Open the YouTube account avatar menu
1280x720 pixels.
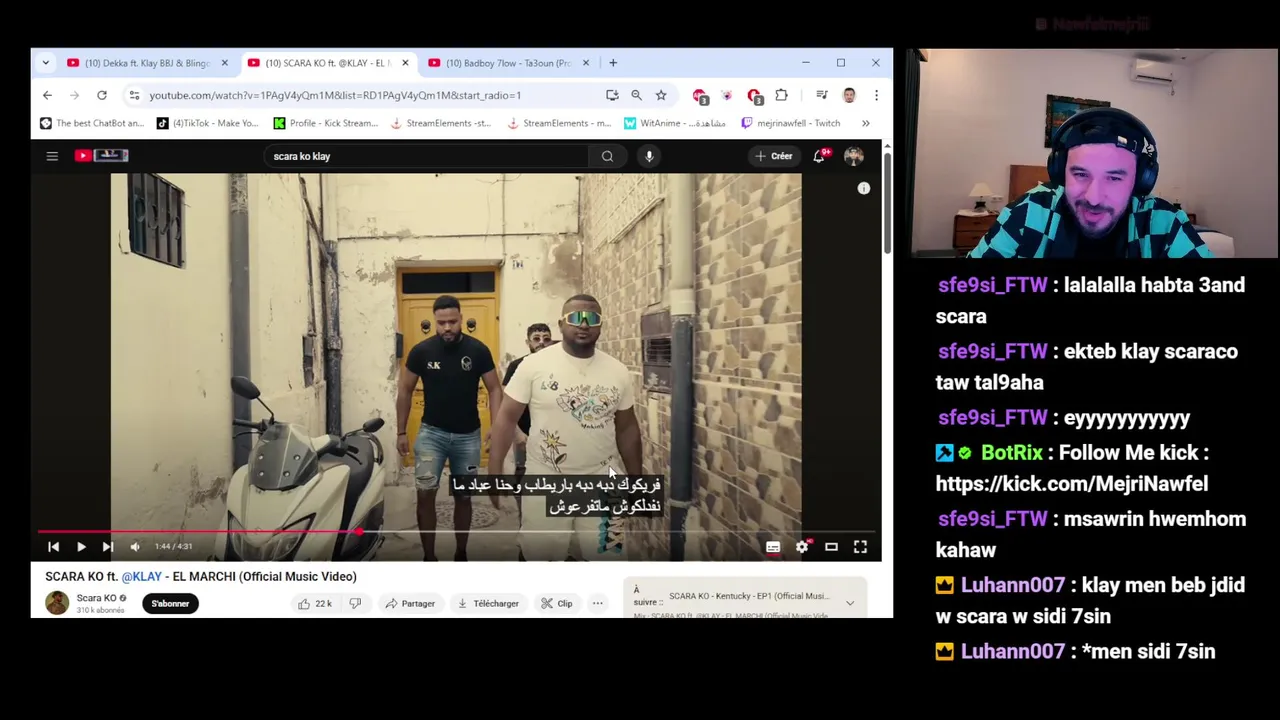[853, 156]
